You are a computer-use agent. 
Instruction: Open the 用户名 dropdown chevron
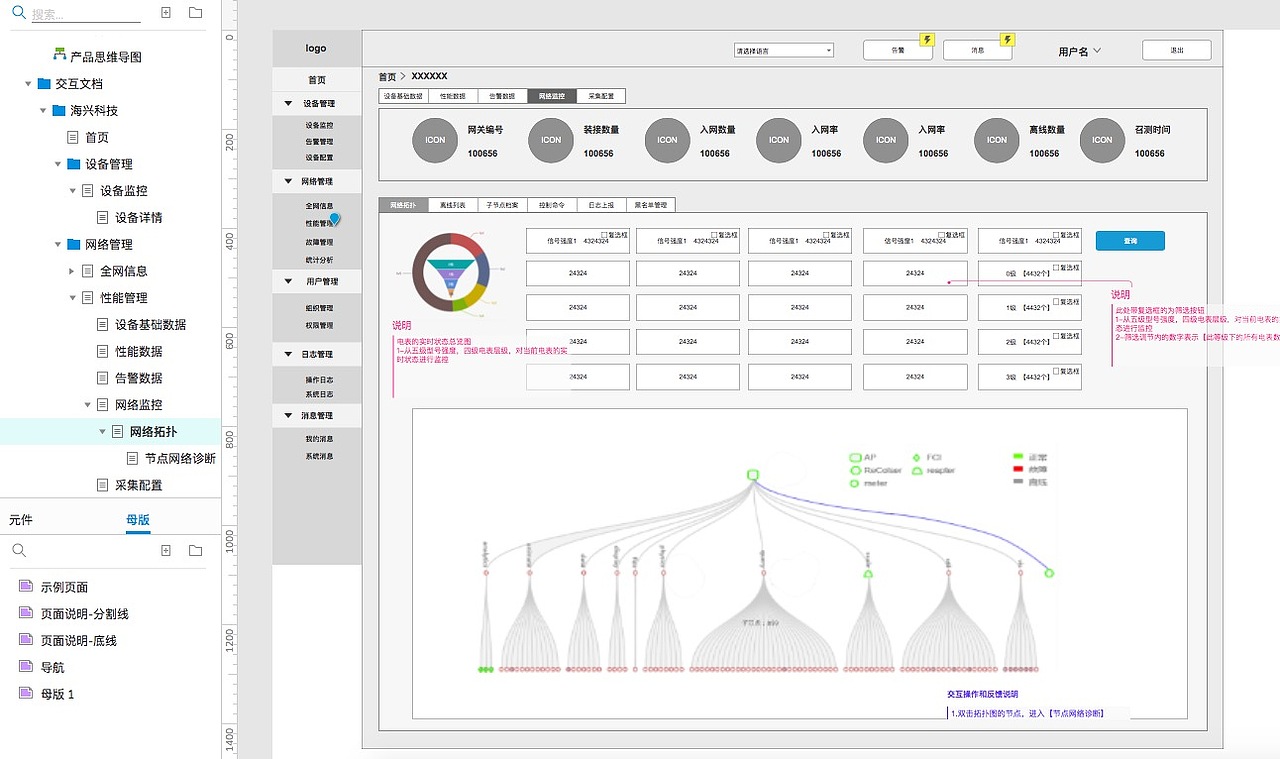pyautogui.click(x=1097, y=51)
